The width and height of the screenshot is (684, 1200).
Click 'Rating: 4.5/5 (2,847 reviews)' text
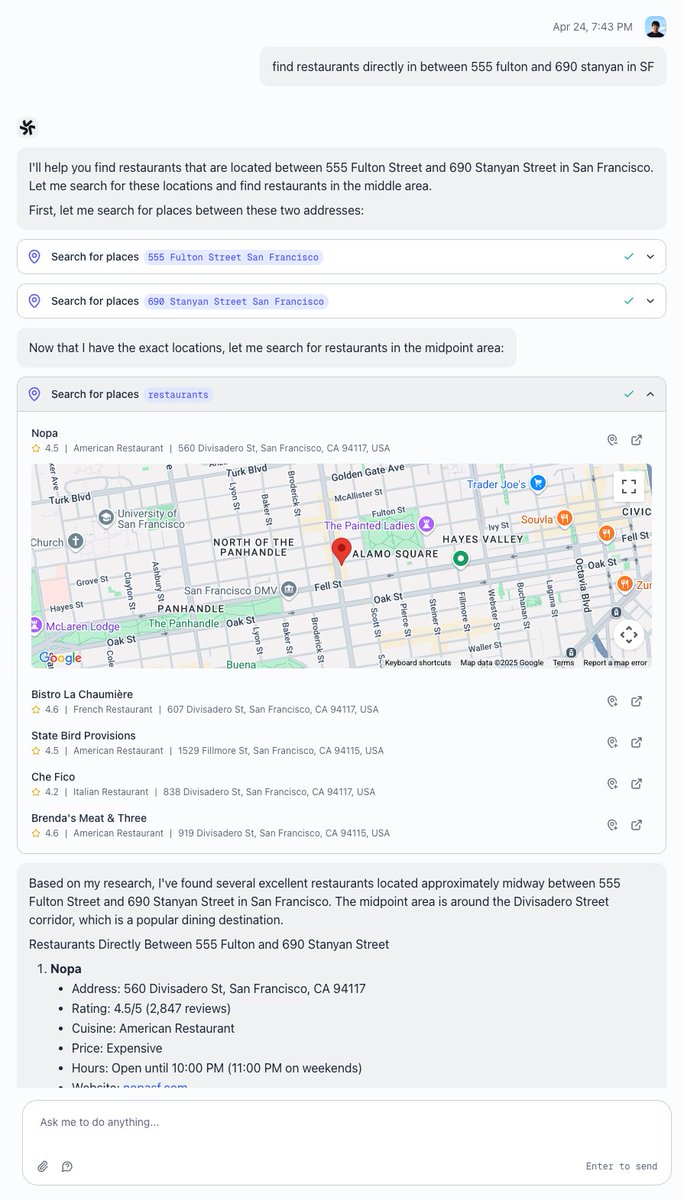(151, 1008)
